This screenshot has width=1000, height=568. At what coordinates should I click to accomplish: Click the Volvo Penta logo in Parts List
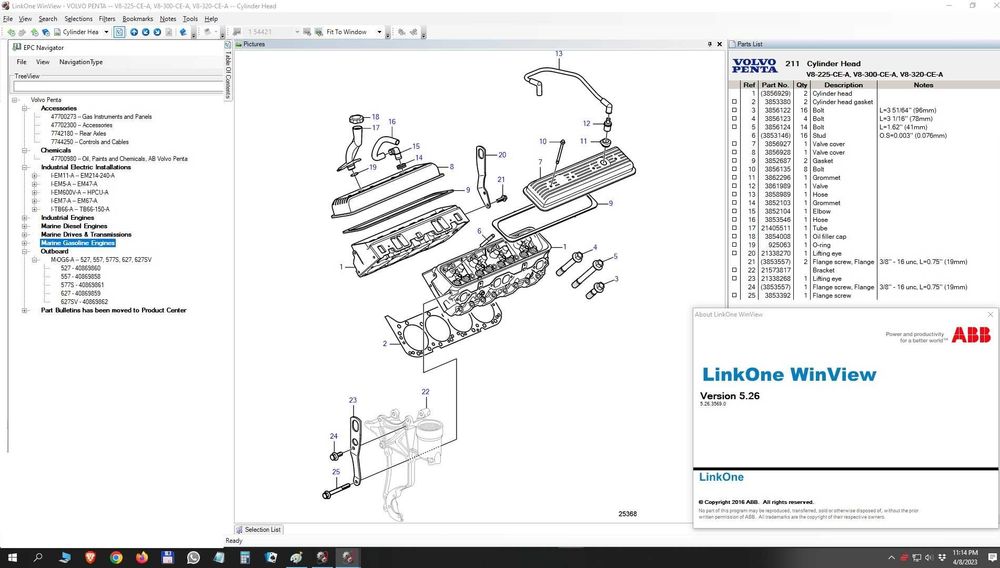click(x=754, y=66)
